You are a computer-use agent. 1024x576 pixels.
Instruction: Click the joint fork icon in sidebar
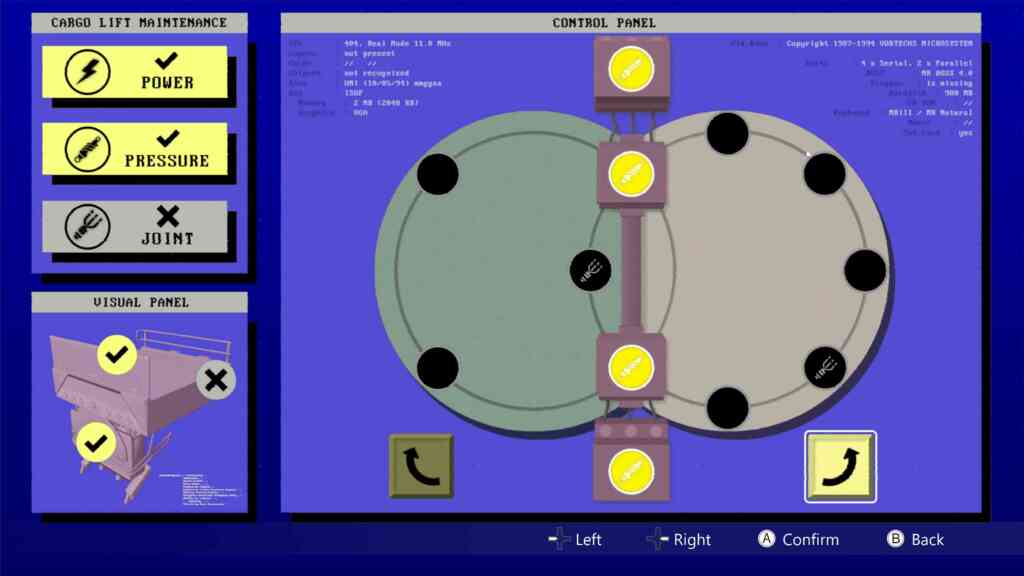(x=88, y=227)
